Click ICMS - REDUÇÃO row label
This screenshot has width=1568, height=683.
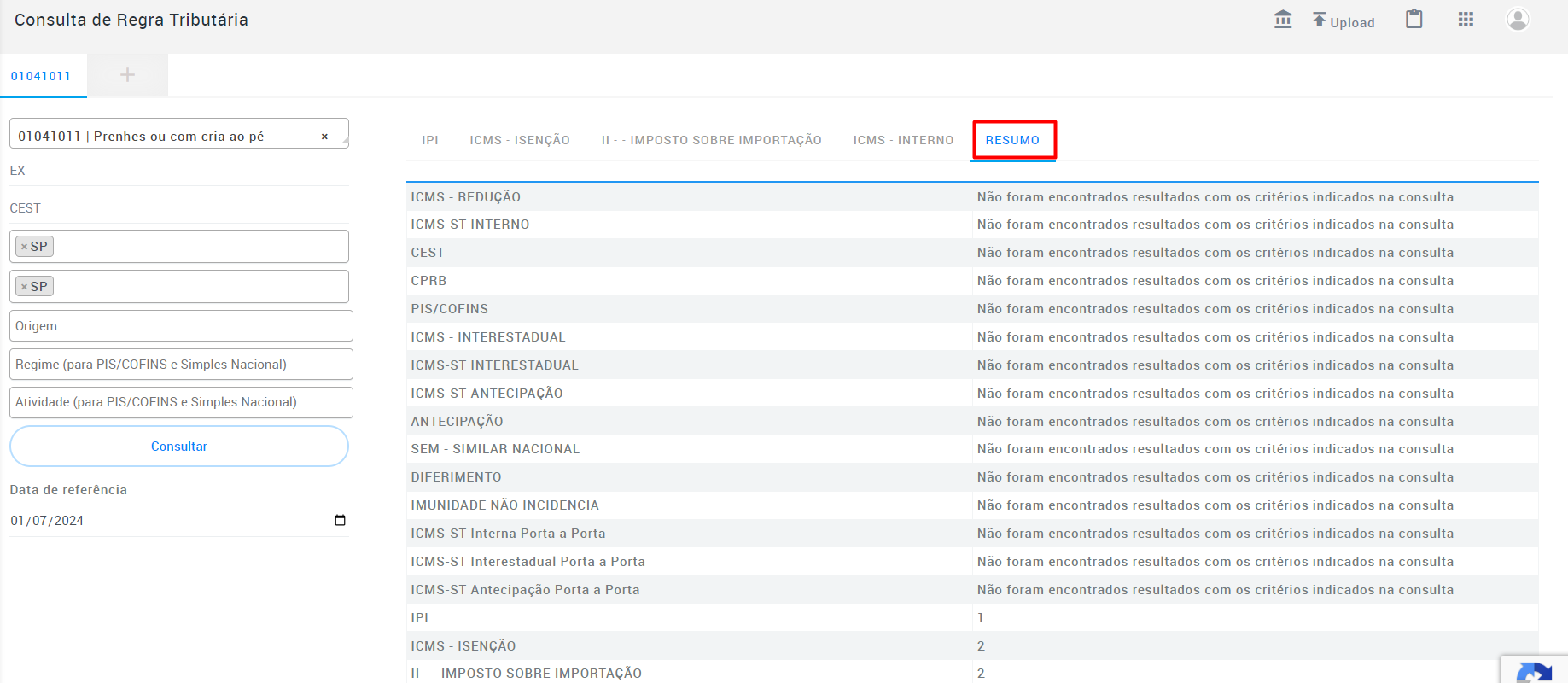(x=466, y=197)
